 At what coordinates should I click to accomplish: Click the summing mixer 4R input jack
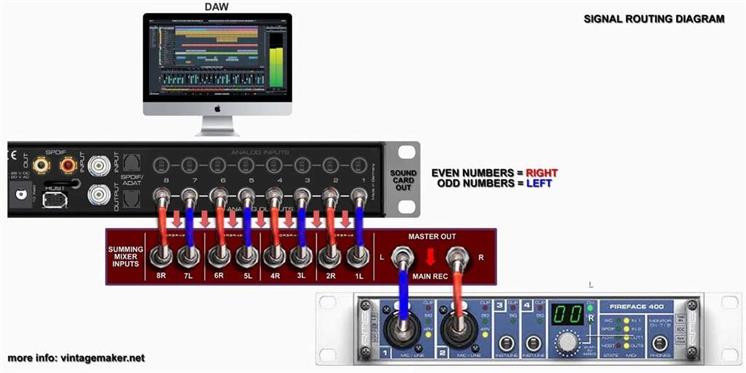coord(275,258)
